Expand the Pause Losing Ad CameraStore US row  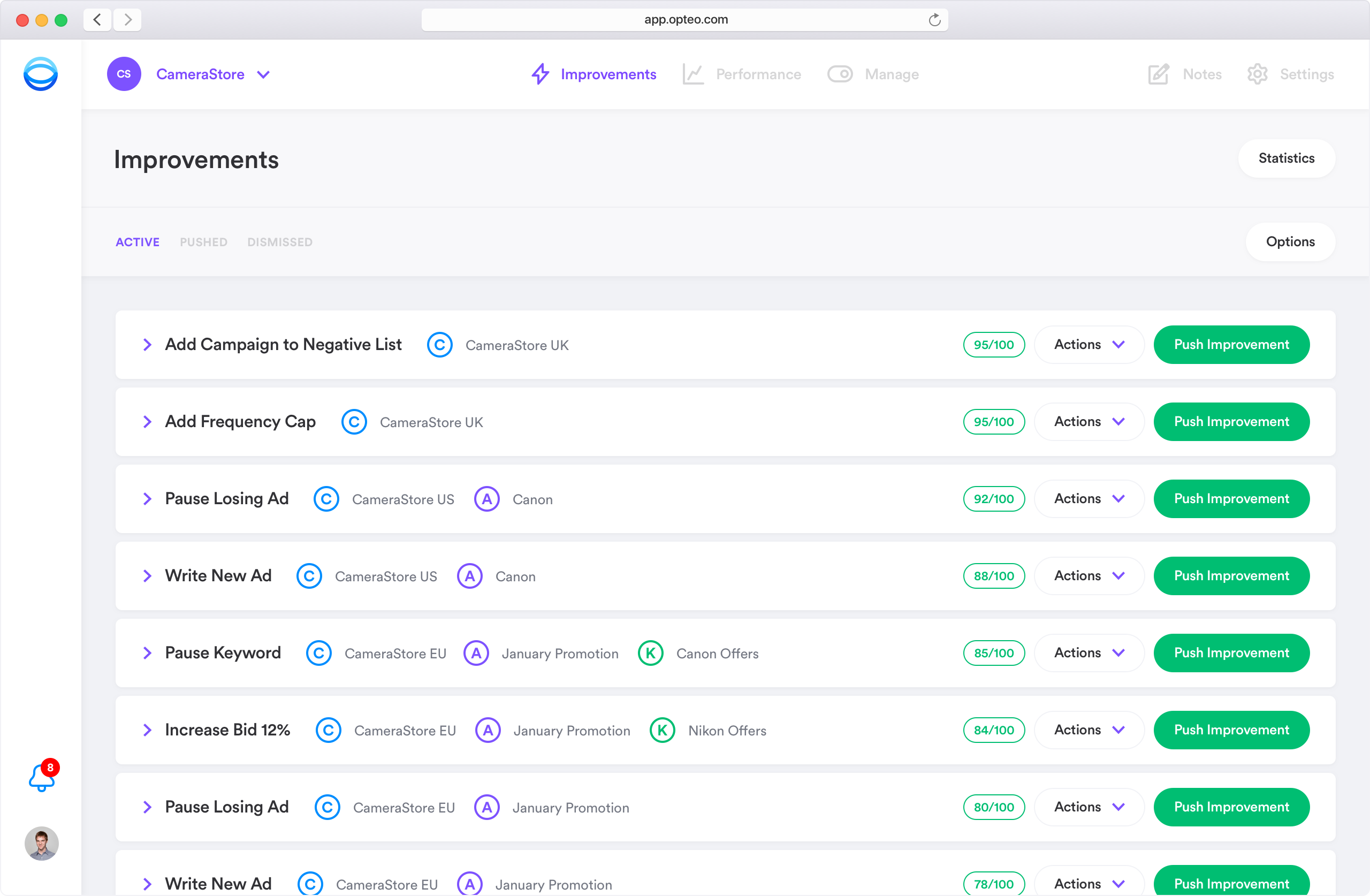[x=147, y=499]
